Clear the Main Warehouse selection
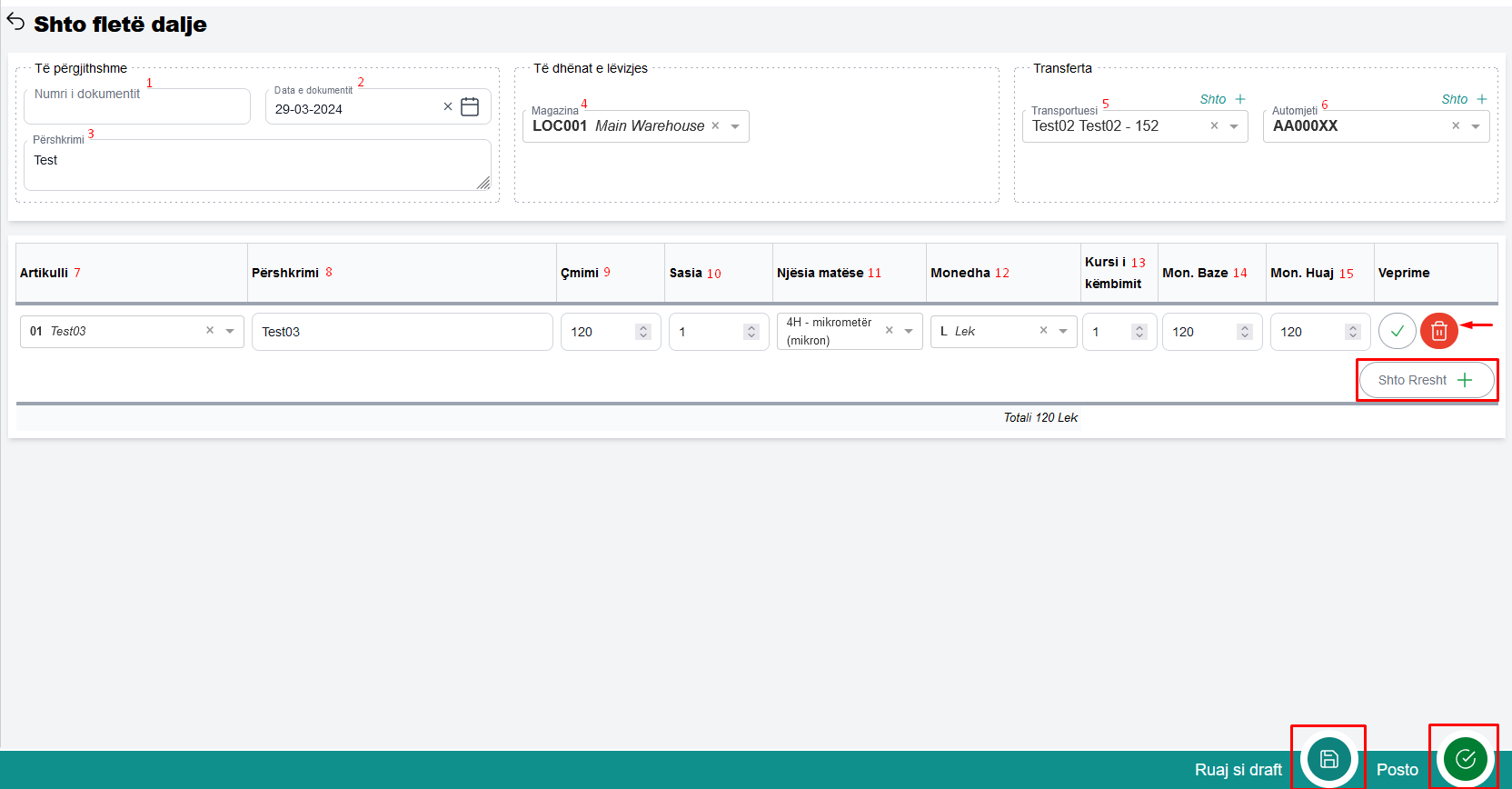 pos(715,126)
